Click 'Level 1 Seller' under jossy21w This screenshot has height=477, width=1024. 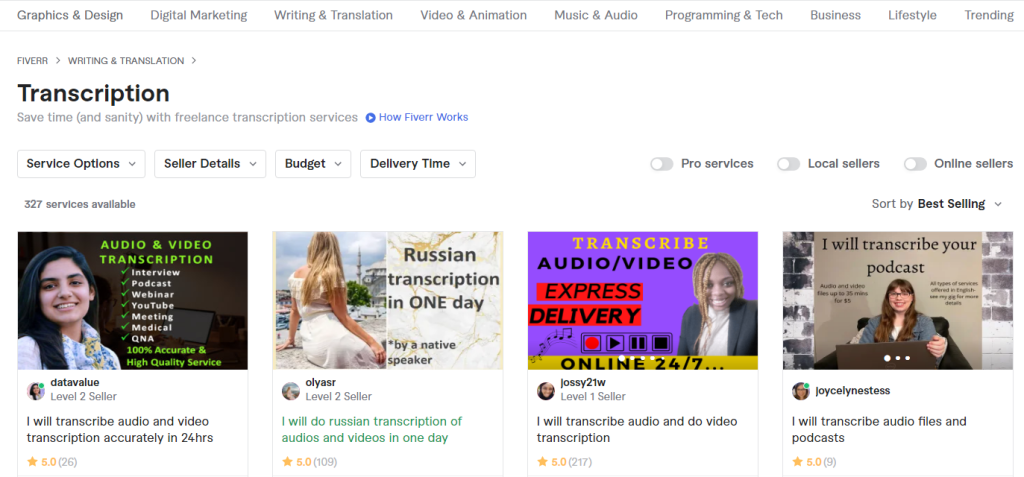(x=593, y=396)
